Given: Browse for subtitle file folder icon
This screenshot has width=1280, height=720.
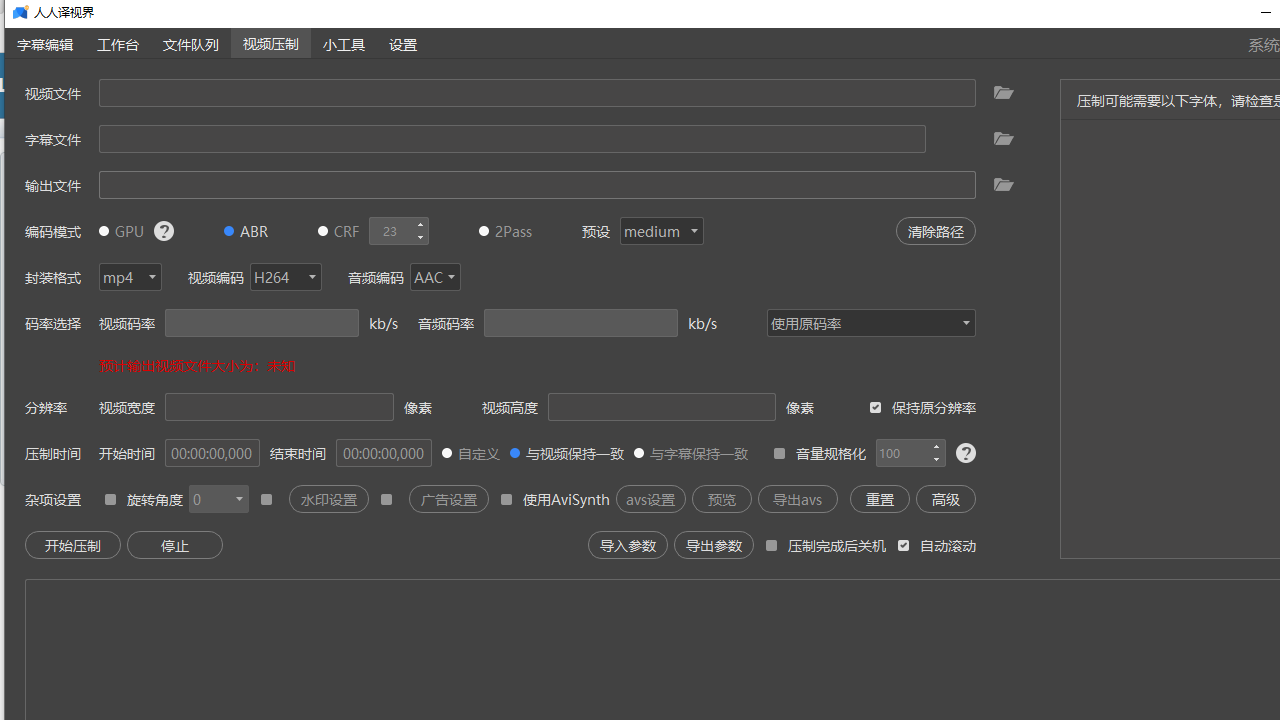Looking at the screenshot, I should (1004, 139).
